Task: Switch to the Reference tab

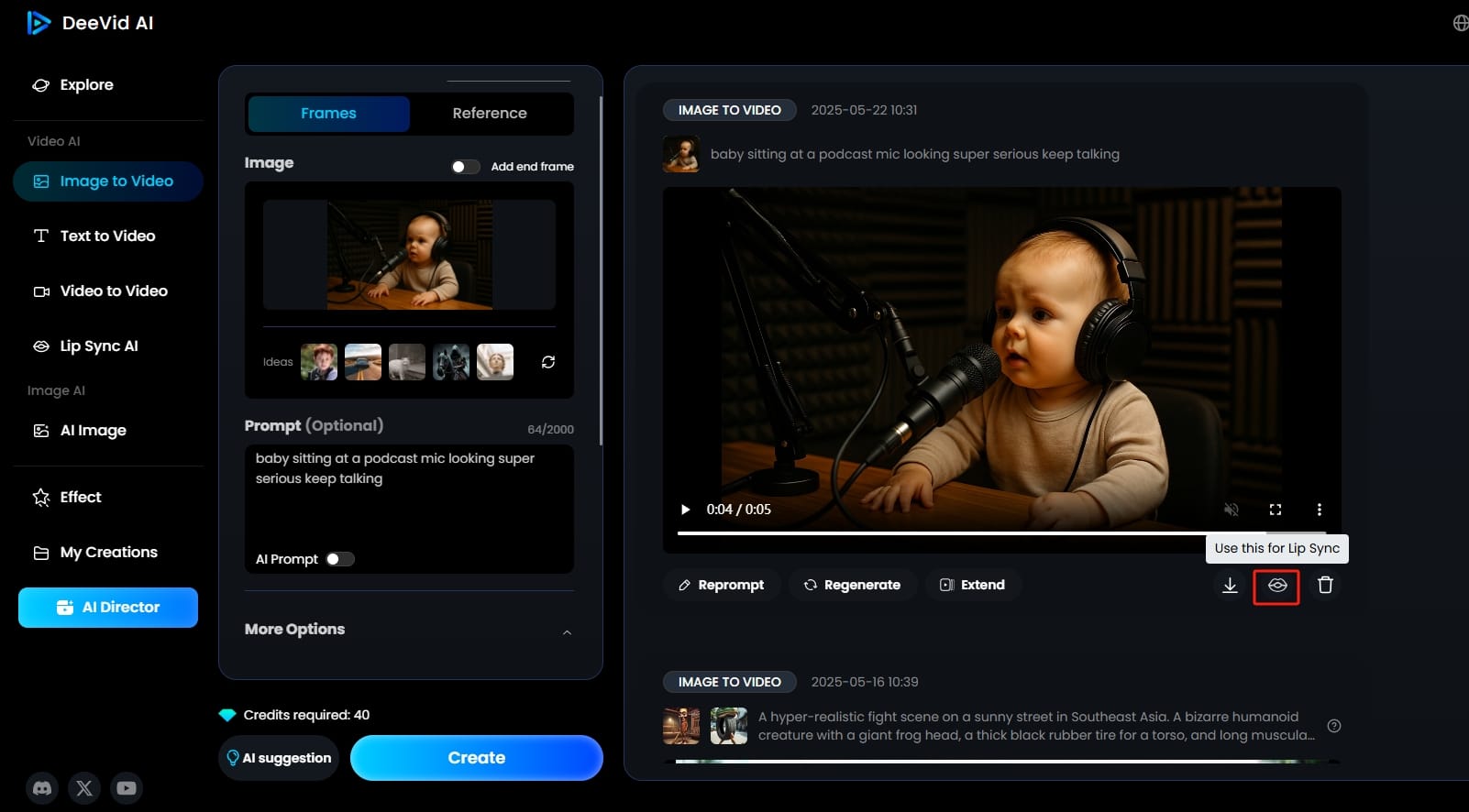Action: pos(490,114)
